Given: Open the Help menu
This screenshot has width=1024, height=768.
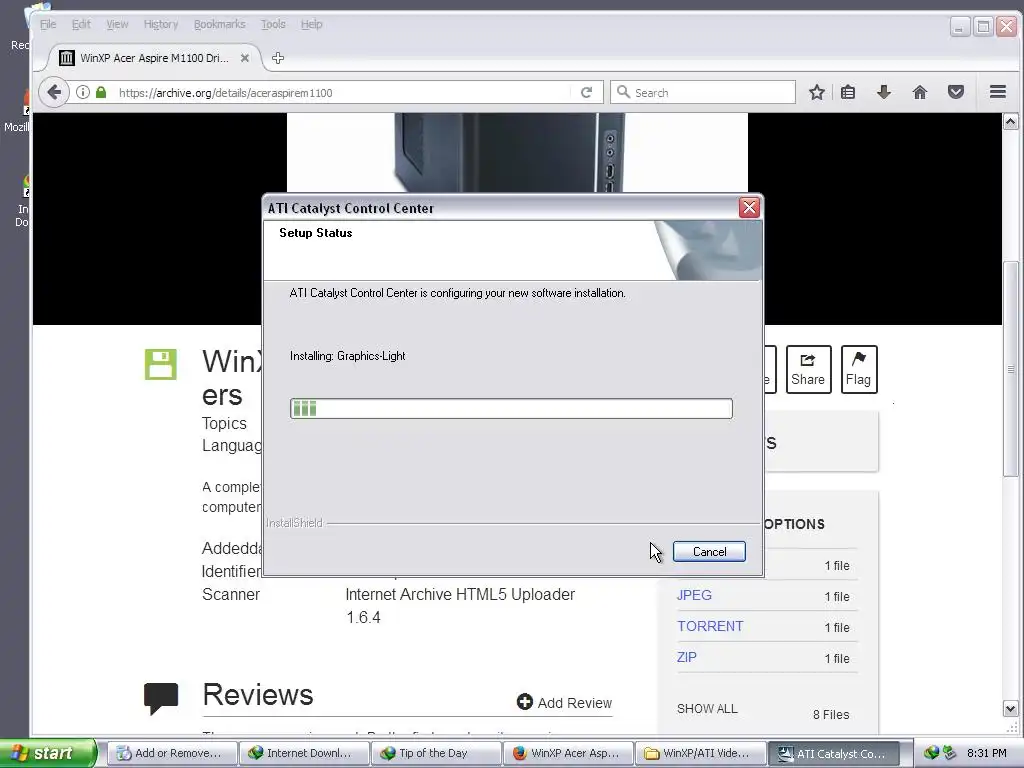Looking at the screenshot, I should (x=312, y=24).
